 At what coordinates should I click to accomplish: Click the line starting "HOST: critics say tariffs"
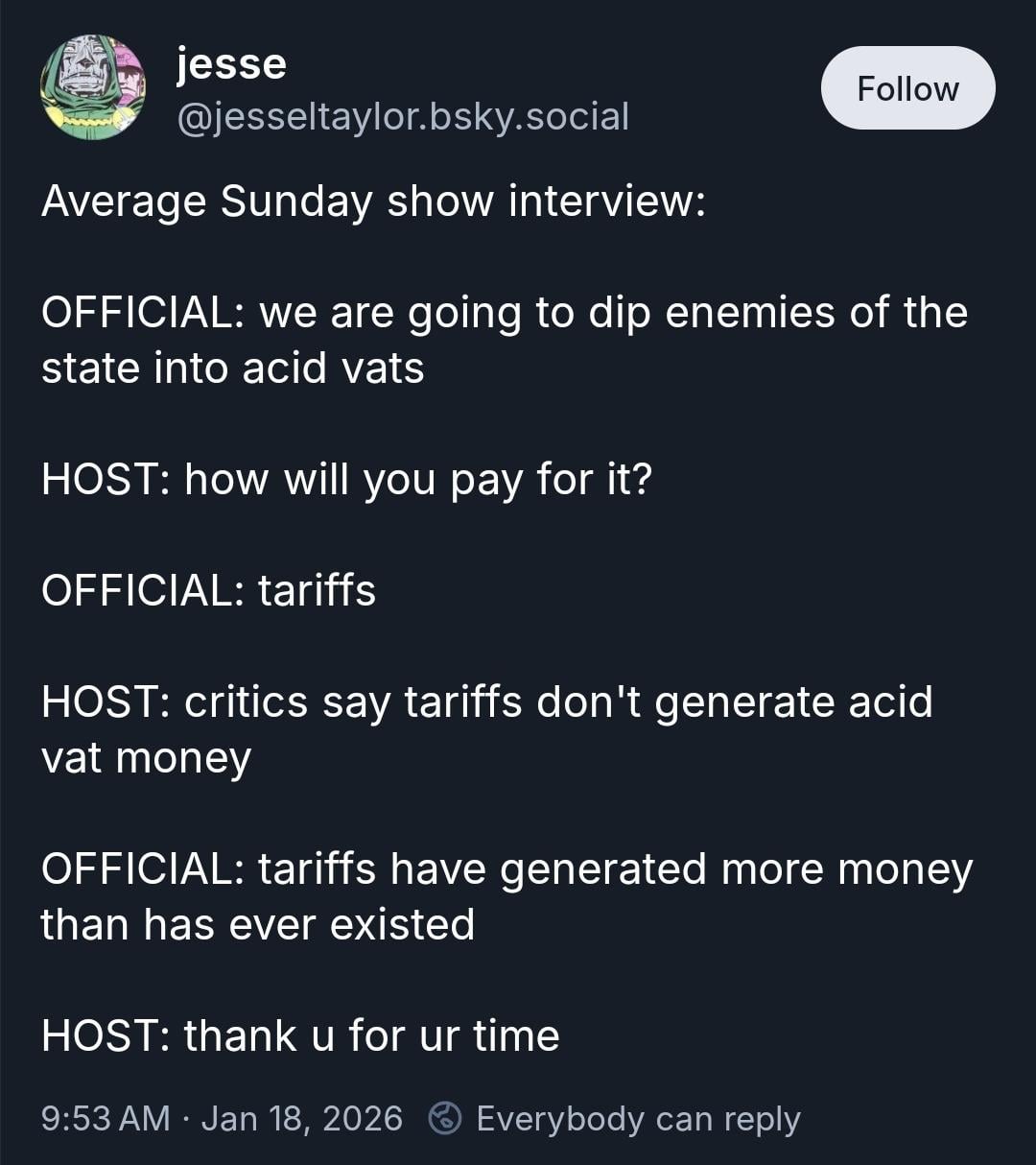tap(486, 701)
